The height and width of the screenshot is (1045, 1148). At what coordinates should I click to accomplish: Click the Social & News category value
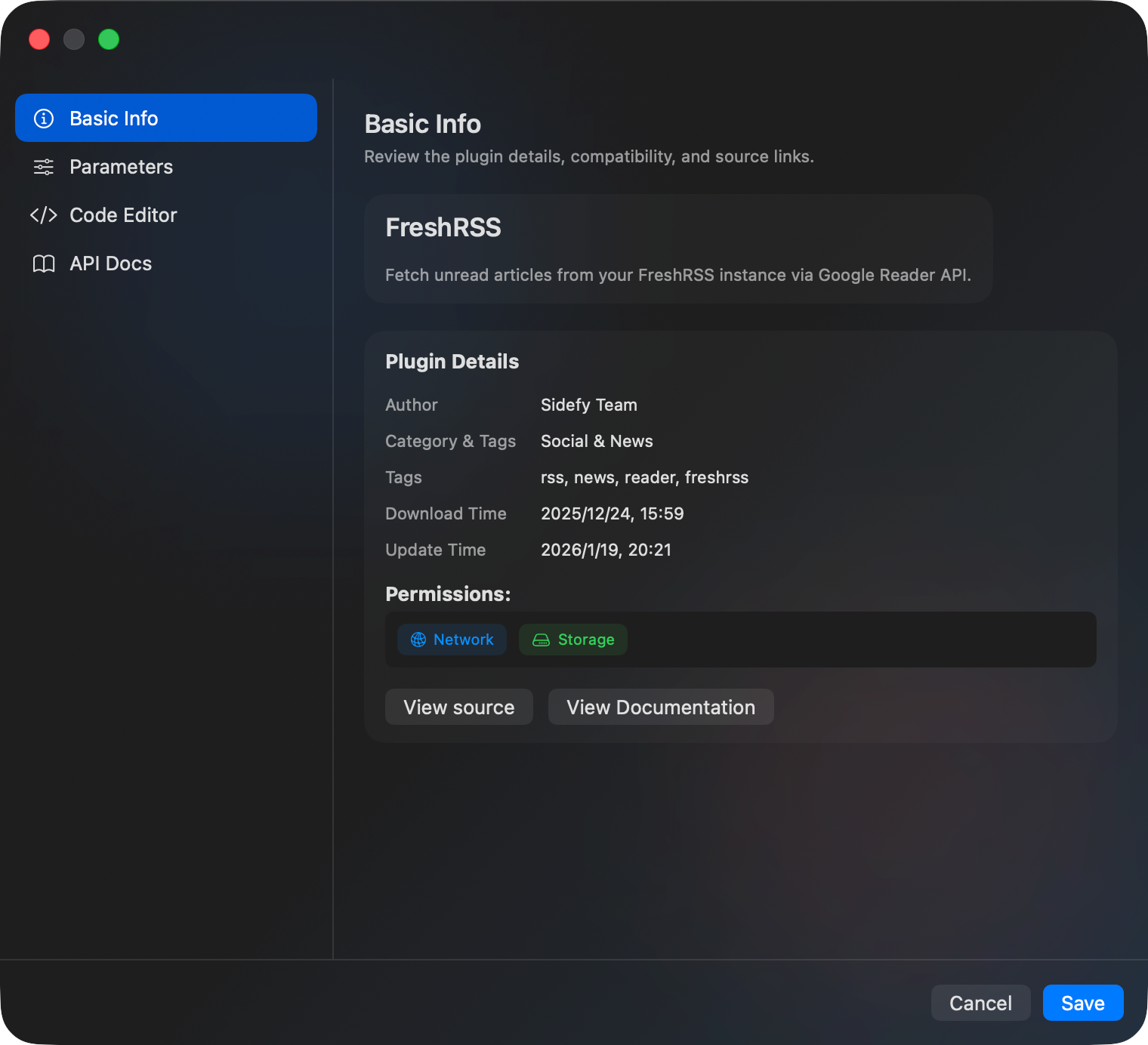pyautogui.click(x=597, y=441)
